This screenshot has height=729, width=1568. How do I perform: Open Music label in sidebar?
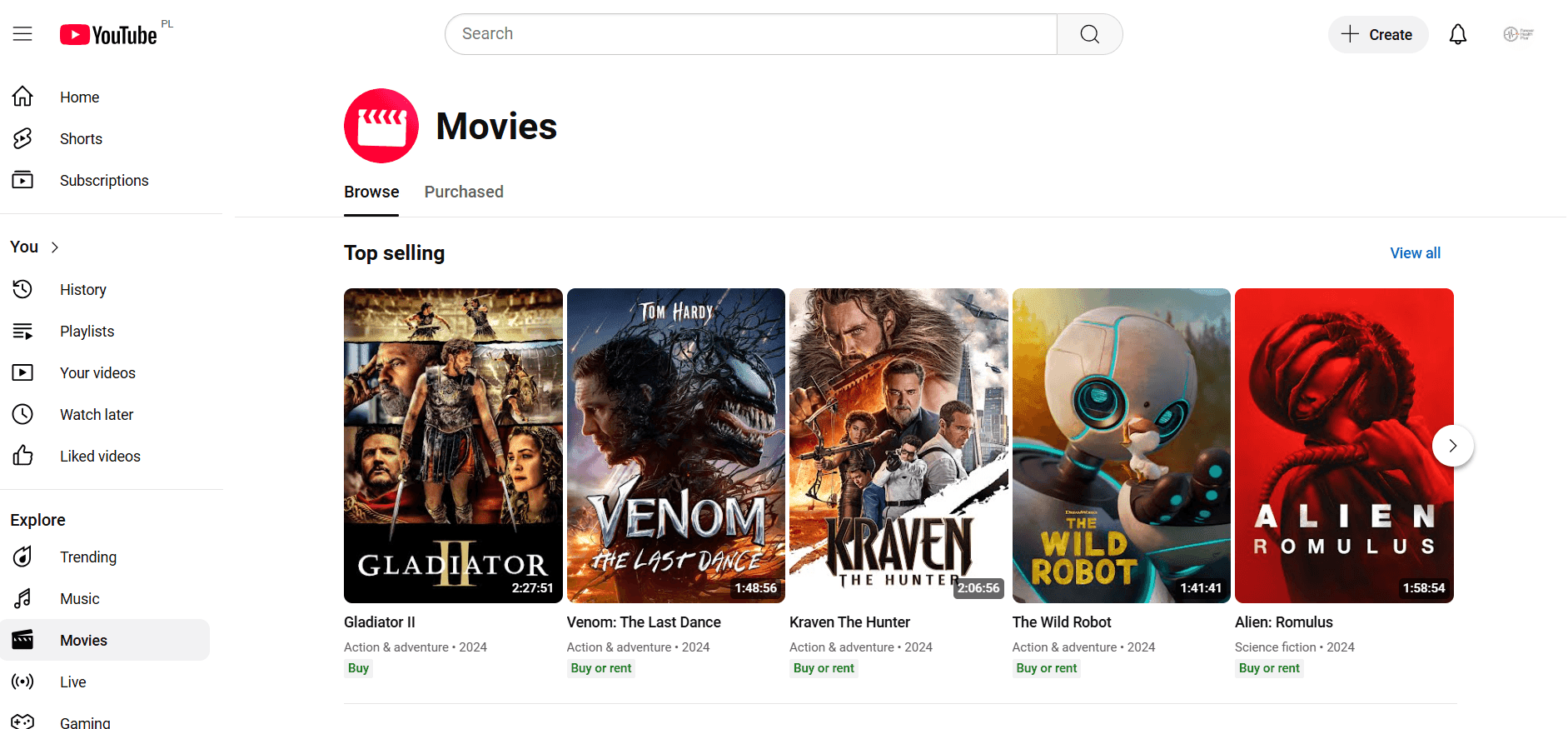[80, 599]
